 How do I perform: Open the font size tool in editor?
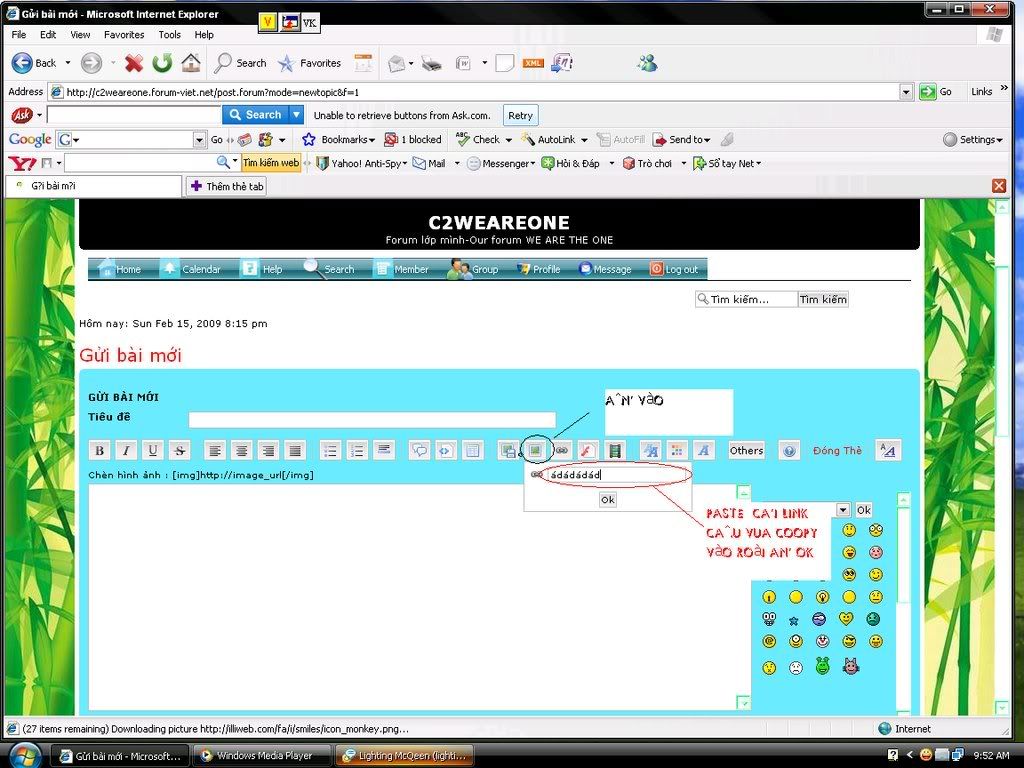click(650, 450)
